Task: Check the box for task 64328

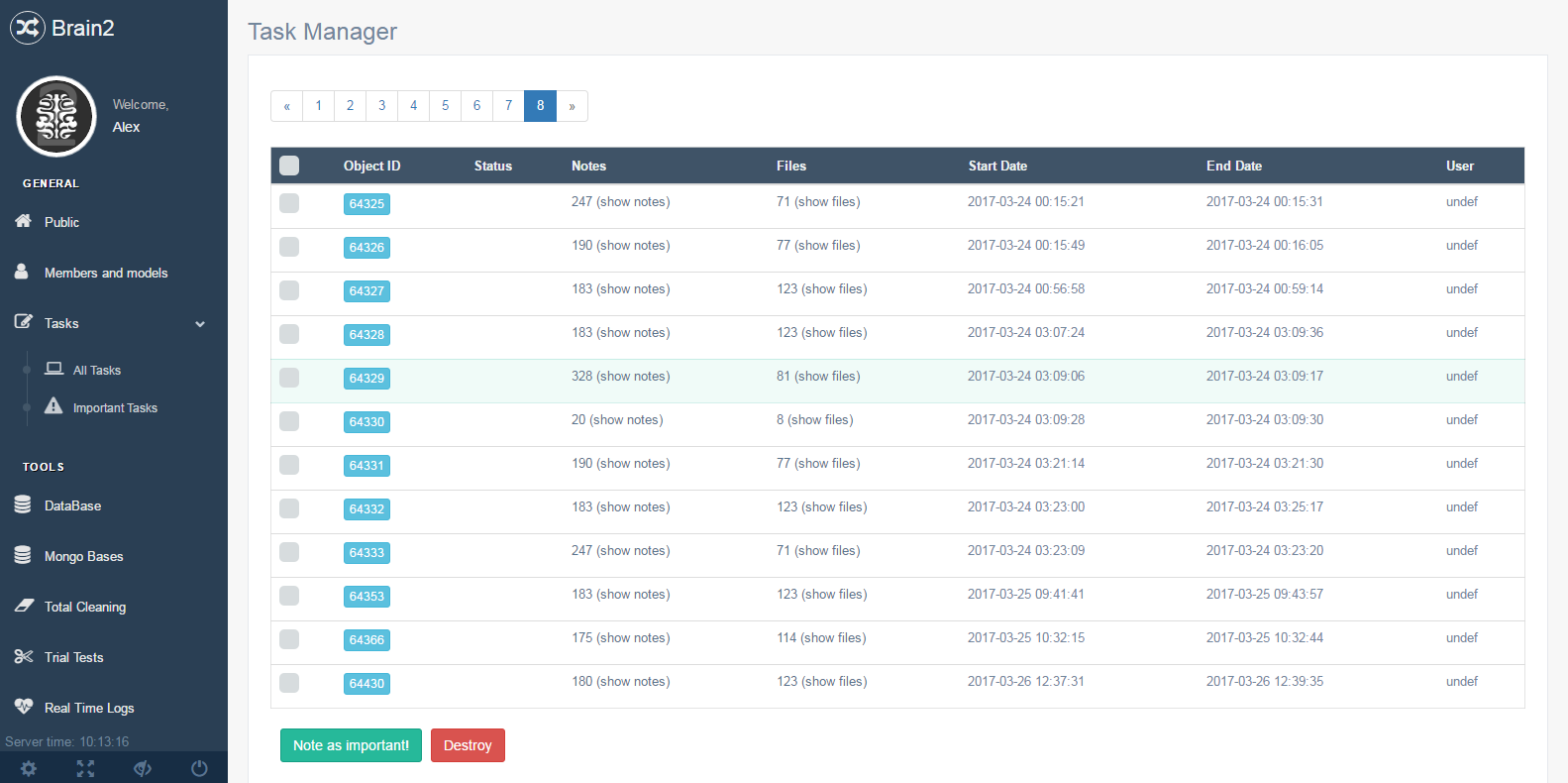Action: coord(289,334)
